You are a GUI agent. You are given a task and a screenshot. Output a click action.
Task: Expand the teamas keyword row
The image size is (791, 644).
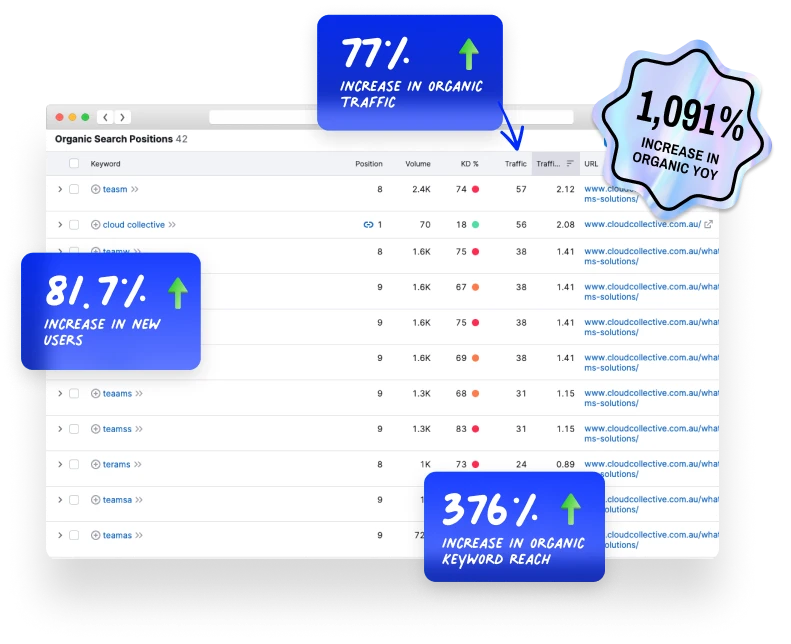point(60,535)
